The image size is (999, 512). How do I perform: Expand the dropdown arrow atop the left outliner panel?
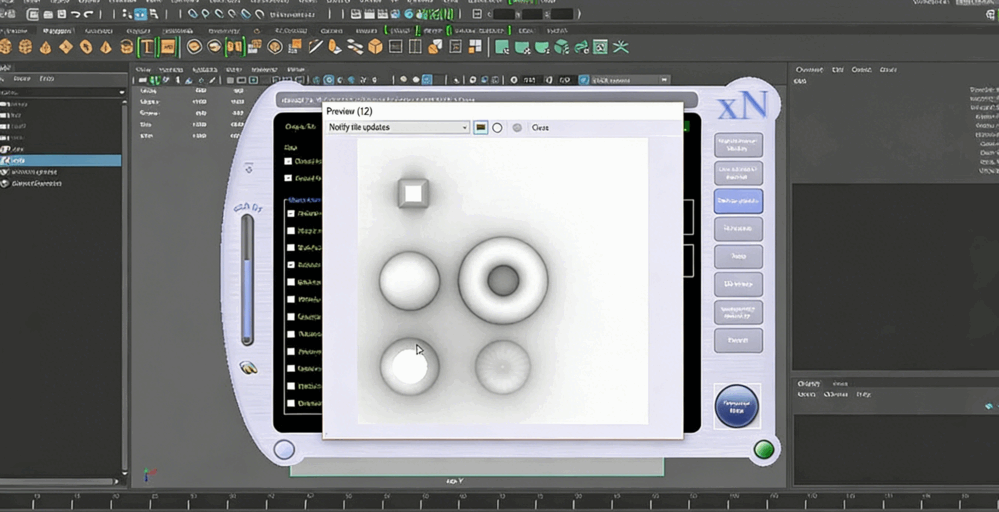(x=123, y=92)
